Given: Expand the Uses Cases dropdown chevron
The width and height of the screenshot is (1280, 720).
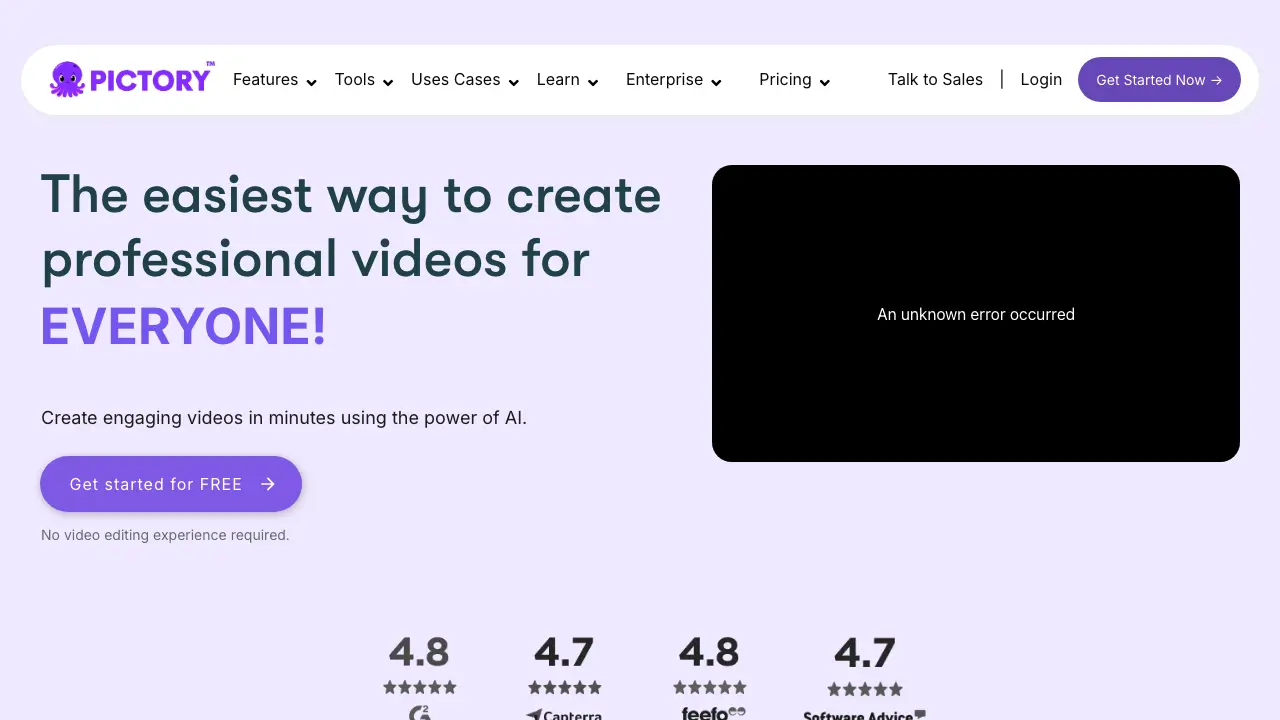Looking at the screenshot, I should 513,82.
